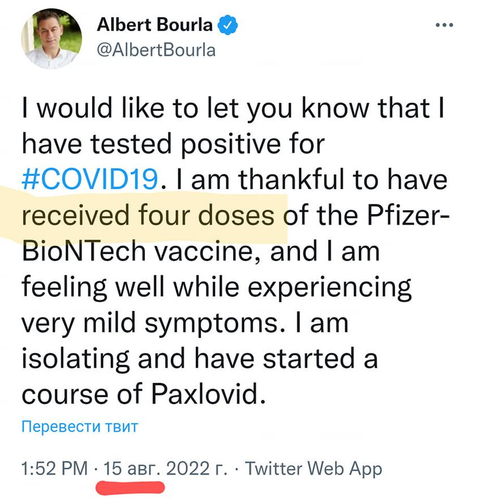Click the phrase have tested positive for
The height and width of the screenshot is (500, 477).
pyautogui.click(x=173, y=145)
